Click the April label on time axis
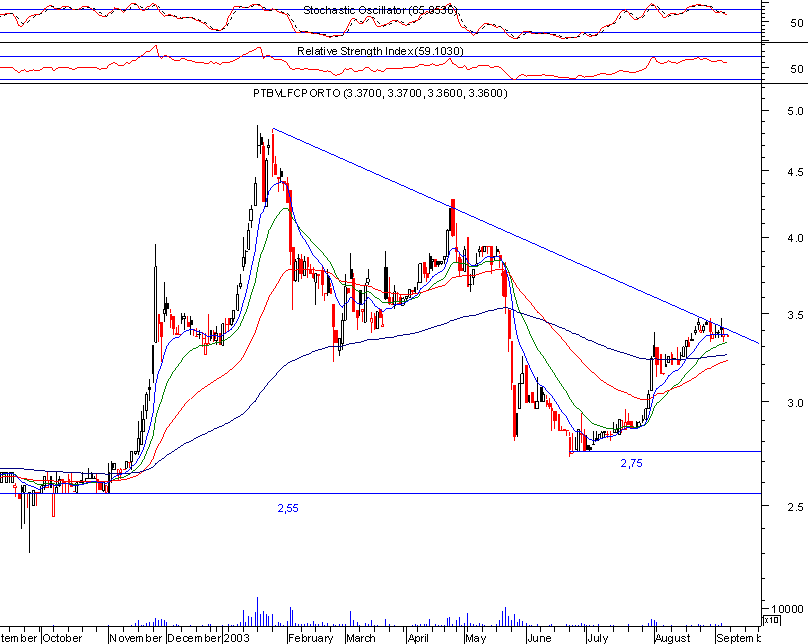808x644 pixels. pyautogui.click(x=418, y=638)
